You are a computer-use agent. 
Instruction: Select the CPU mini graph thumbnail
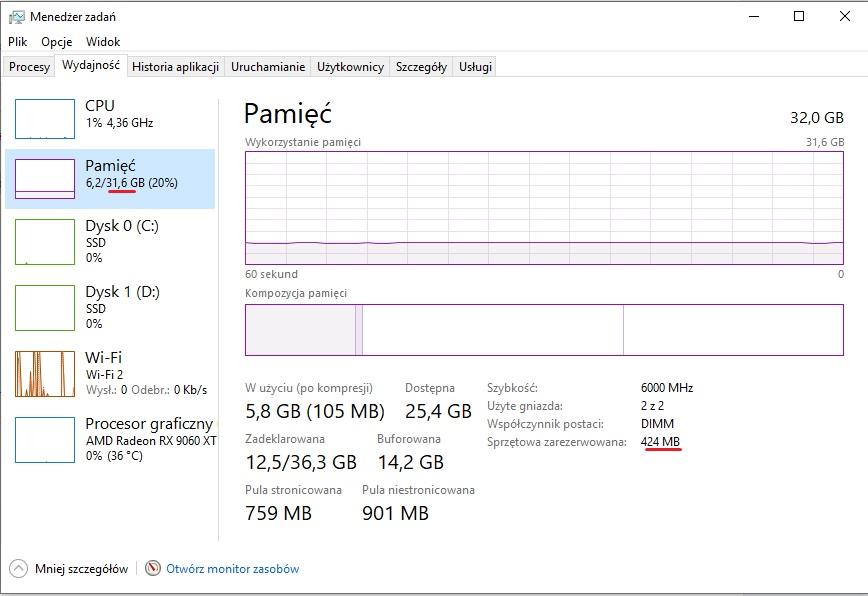tap(45, 119)
